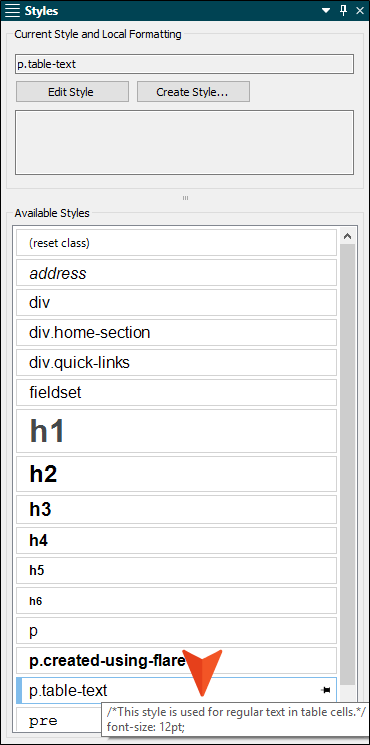Apply the h1 heading style
370x745 pixels.
(x=176, y=431)
